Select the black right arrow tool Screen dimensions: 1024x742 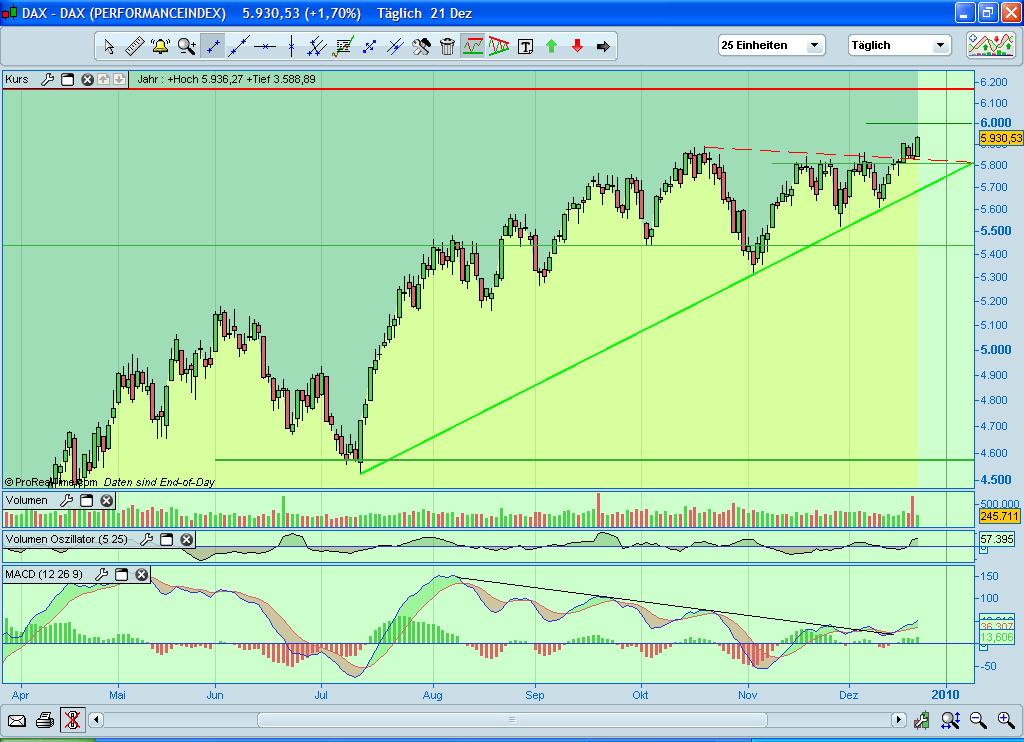click(603, 46)
